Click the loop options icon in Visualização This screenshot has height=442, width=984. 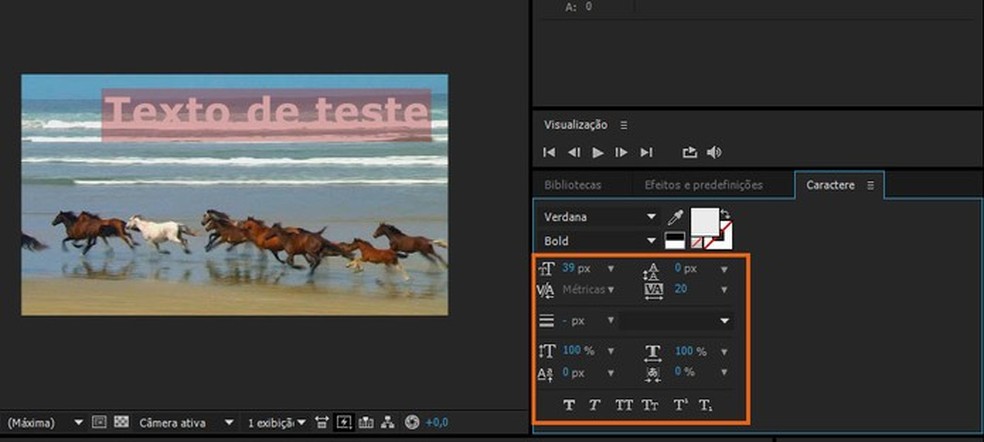[x=689, y=152]
